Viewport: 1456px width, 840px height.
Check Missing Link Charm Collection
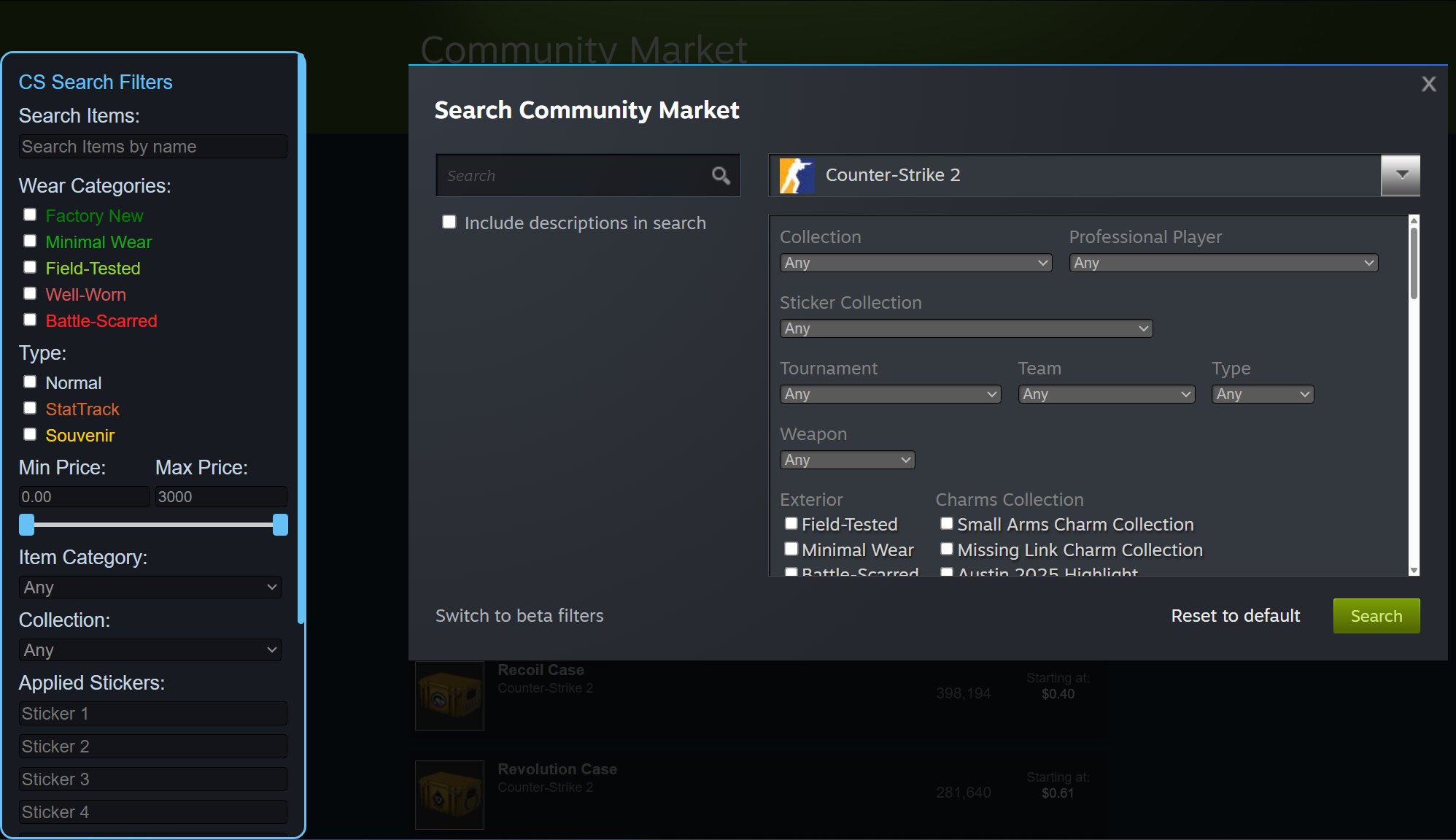pyautogui.click(x=947, y=549)
